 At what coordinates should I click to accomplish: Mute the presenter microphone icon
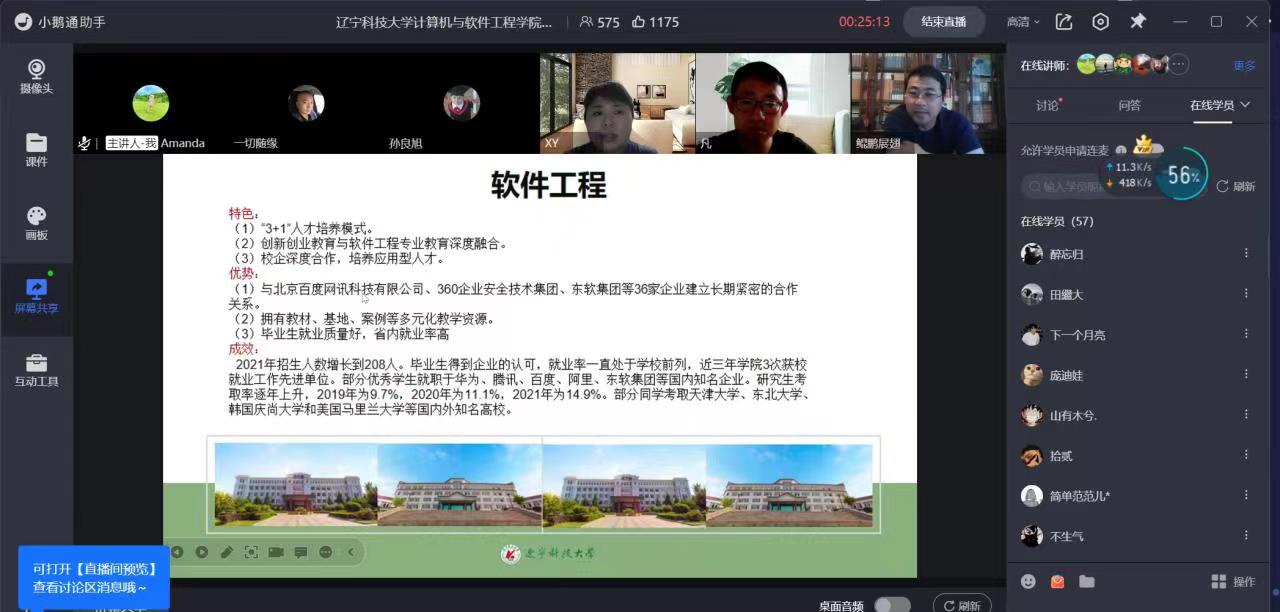[85, 143]
